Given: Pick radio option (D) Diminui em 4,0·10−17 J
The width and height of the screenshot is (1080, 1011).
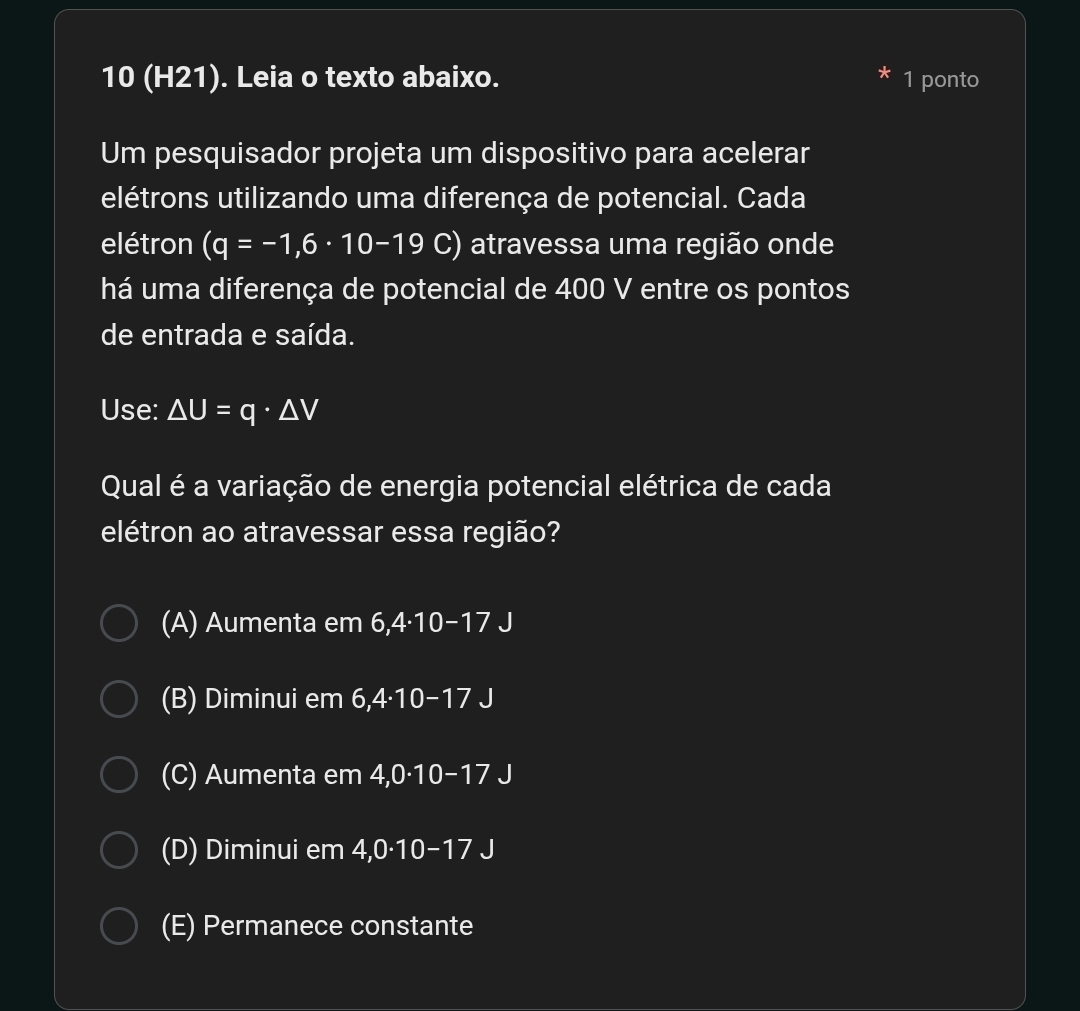Looking at the screenshot, I should (119, 850).
